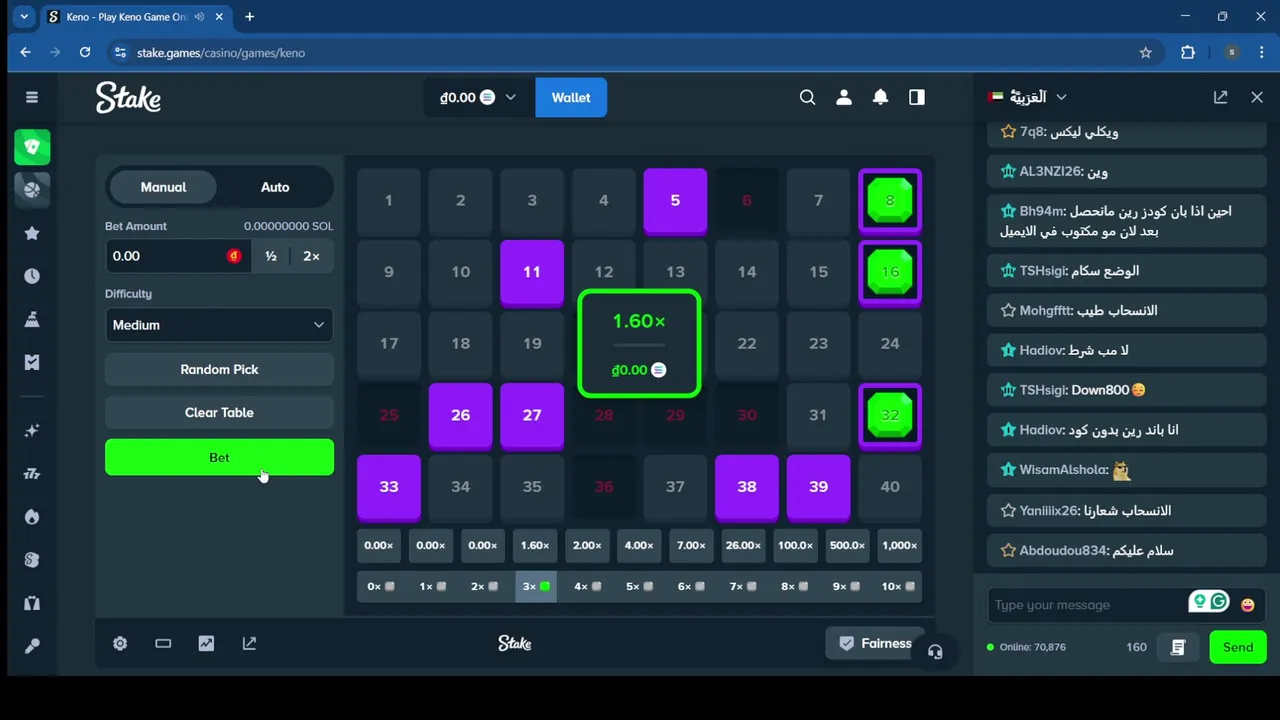Click the Wallet button

coord(571,97)
